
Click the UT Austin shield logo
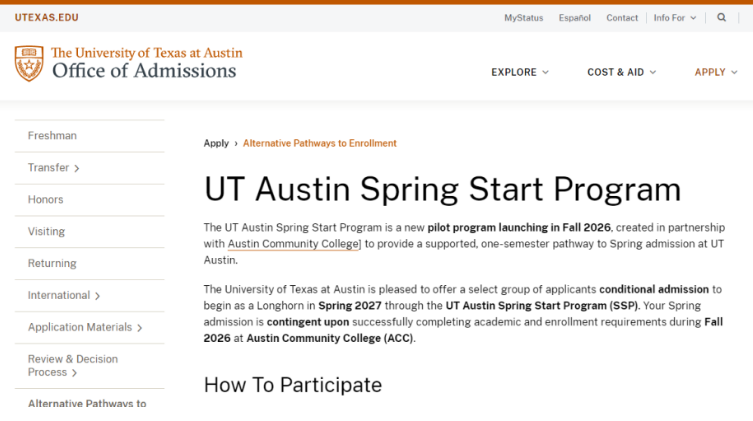(x=29, y=63)
